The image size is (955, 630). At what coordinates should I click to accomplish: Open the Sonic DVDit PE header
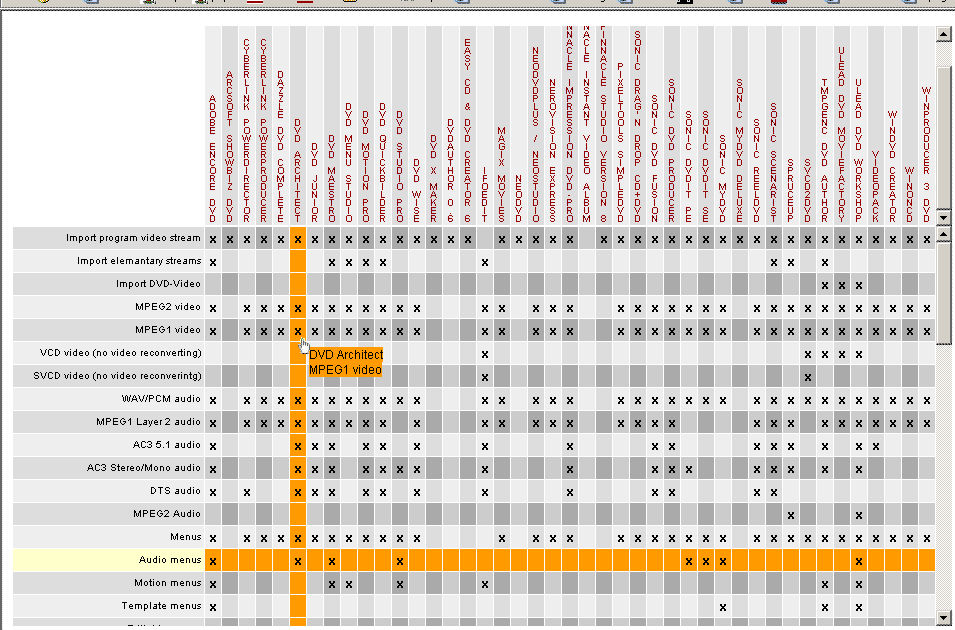click(x=689, y=167)
